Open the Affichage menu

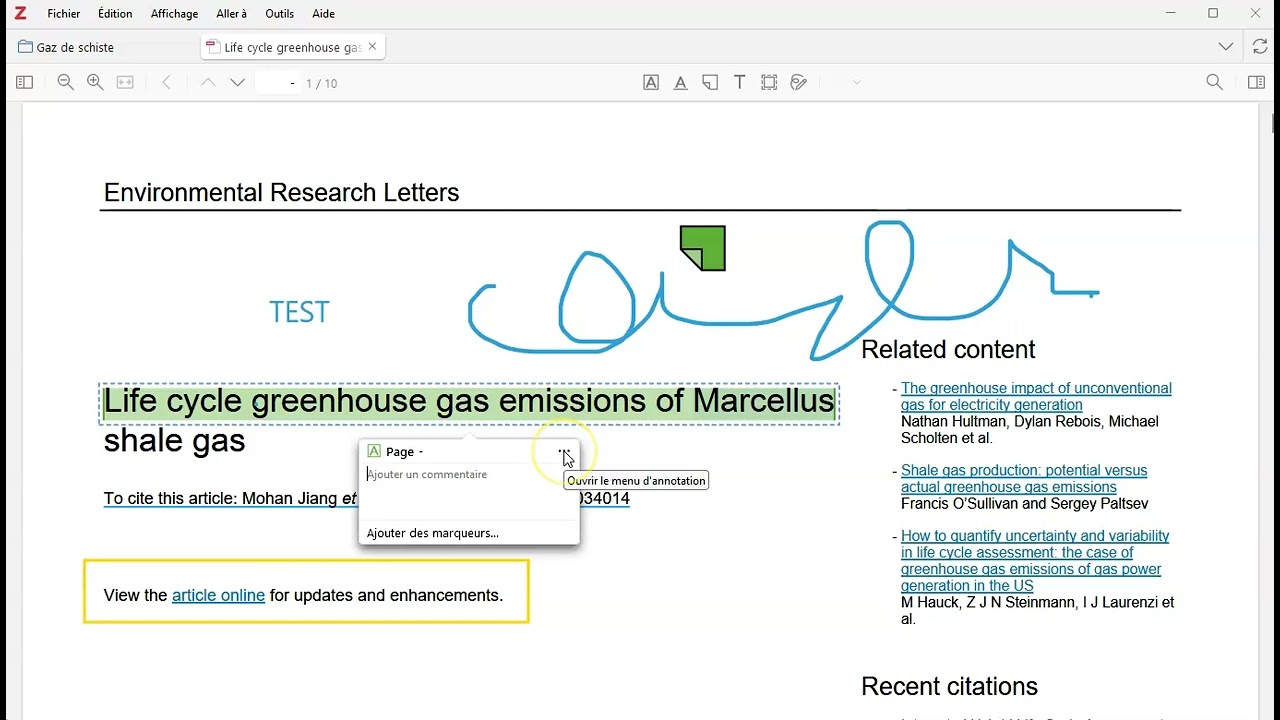pyautogui.click(x=174, y=14)
